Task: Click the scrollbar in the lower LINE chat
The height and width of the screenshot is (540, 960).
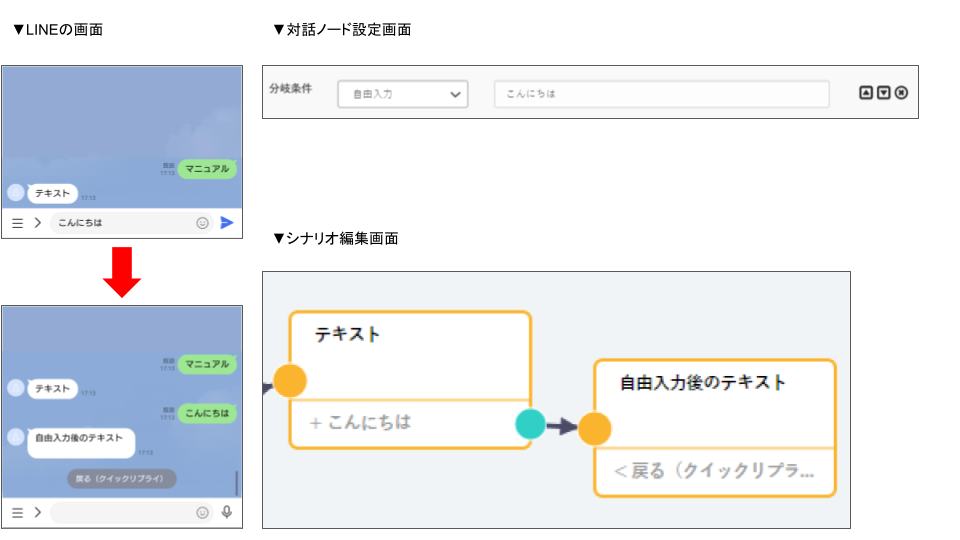Action: [237, 484]
